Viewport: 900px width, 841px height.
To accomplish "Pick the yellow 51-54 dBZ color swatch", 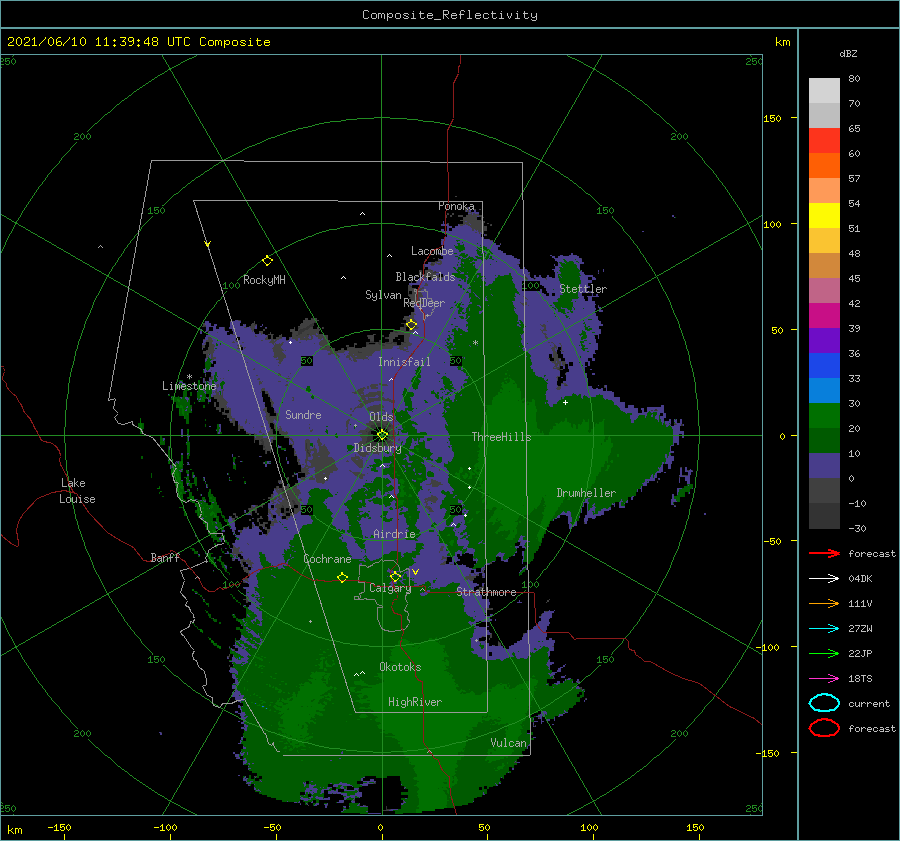I will 824,216.
